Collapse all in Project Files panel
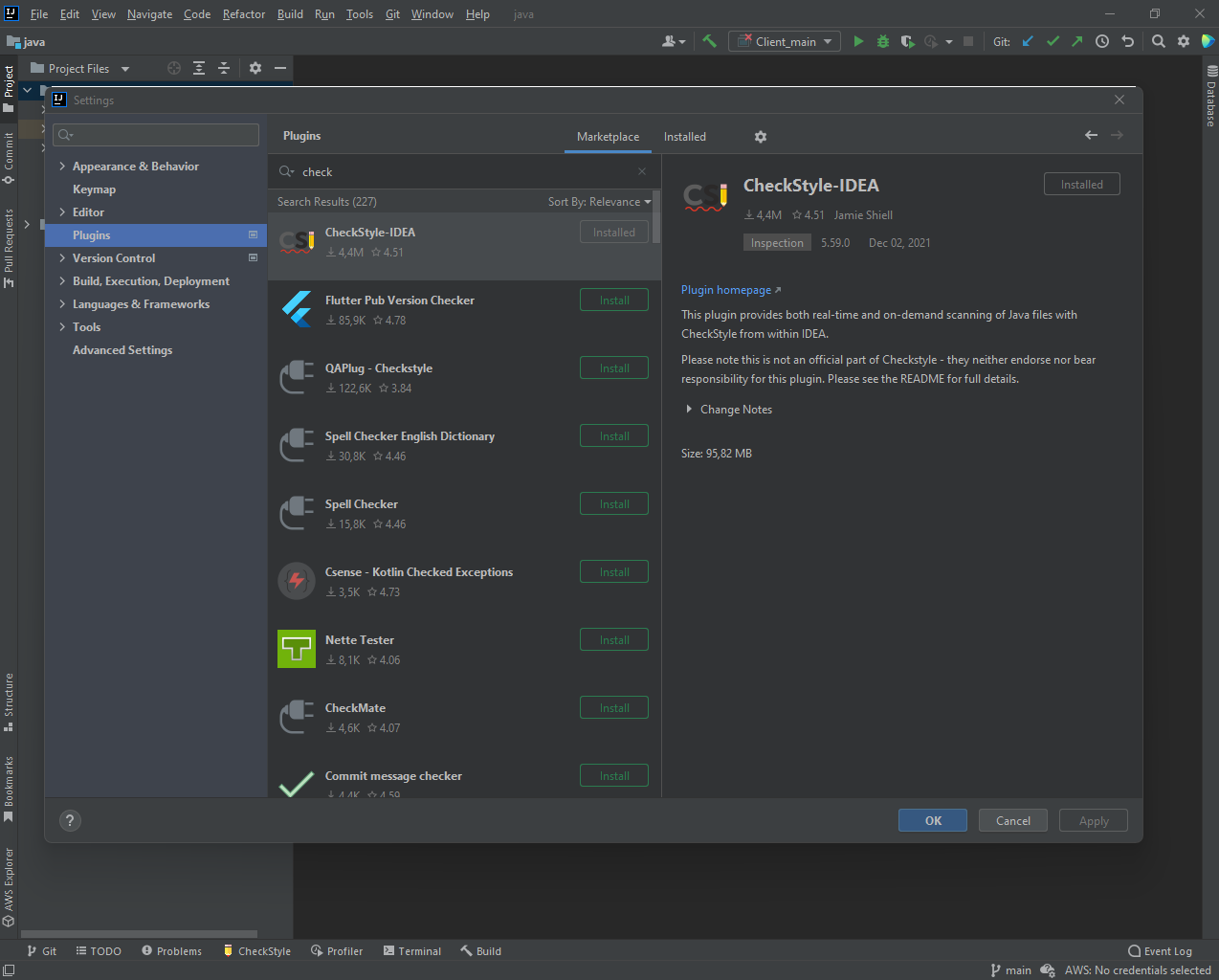1219x980 pixels. click(224, 68)
